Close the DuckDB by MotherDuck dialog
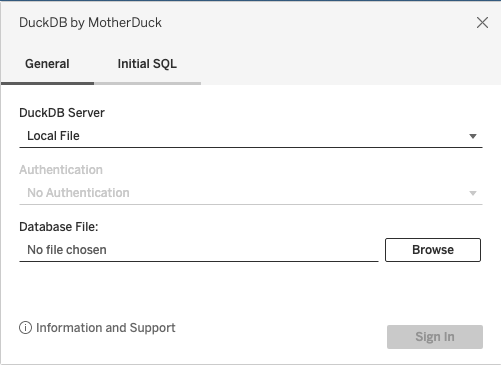The width and height of the screenshot is (501, 365). coord(482,23)
